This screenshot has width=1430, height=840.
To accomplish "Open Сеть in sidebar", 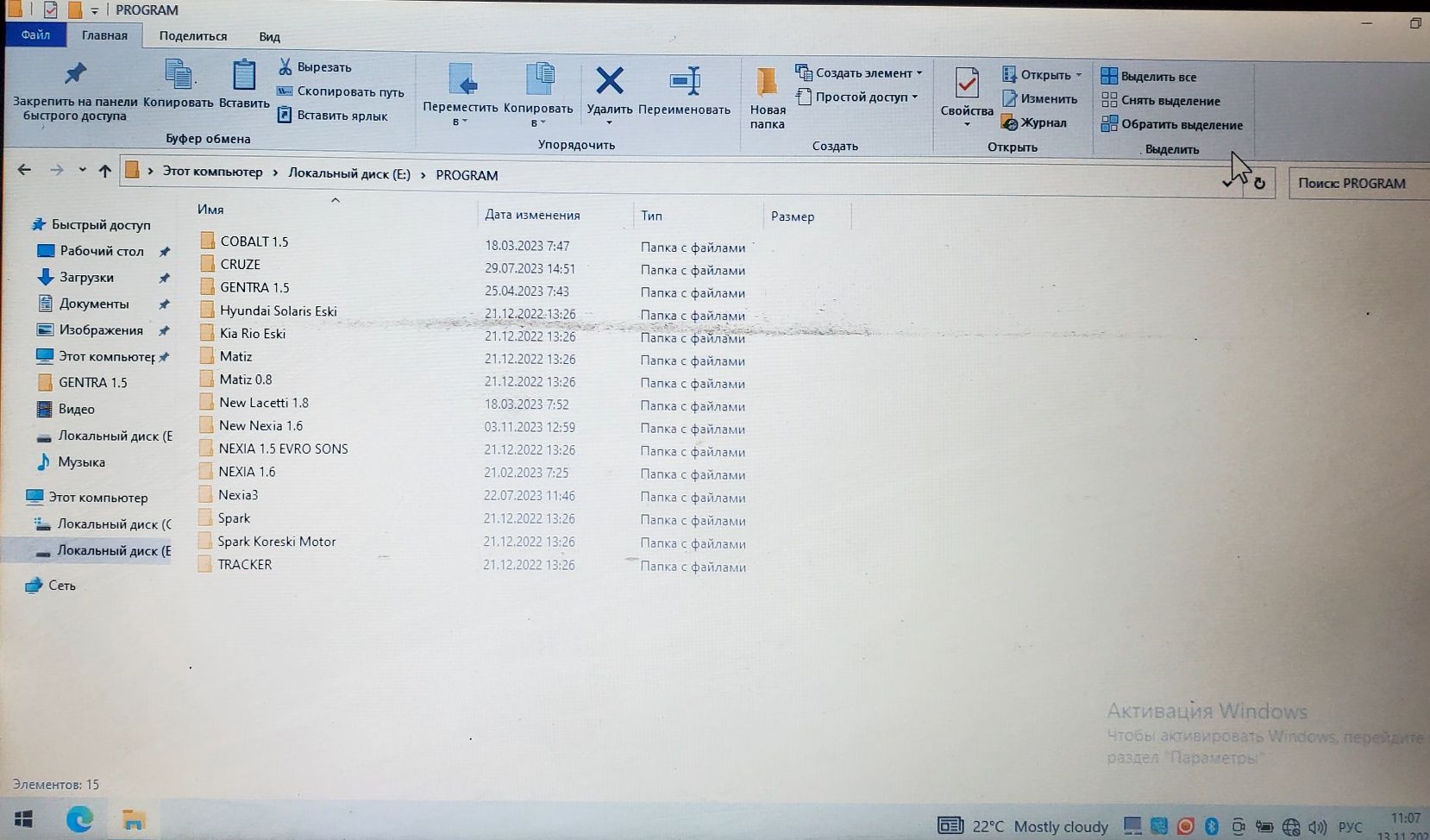I will pyautogui.click(x=51, y=585).
